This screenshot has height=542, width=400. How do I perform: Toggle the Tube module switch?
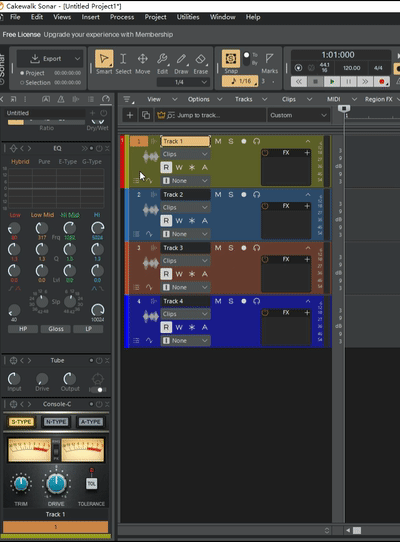[98, 390]
